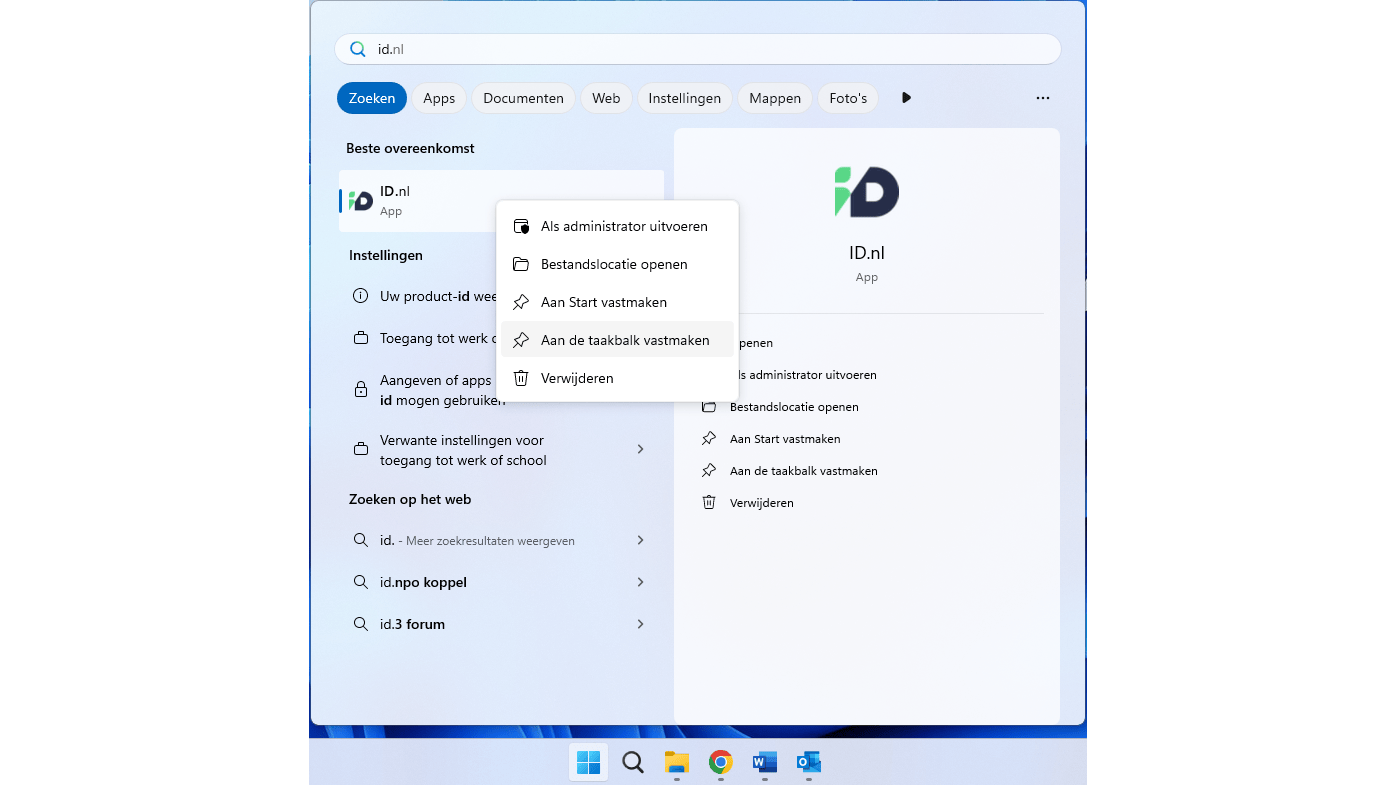Click the search box containing id.nl
Screen dimensions: 1396x785
click(697, 49)
